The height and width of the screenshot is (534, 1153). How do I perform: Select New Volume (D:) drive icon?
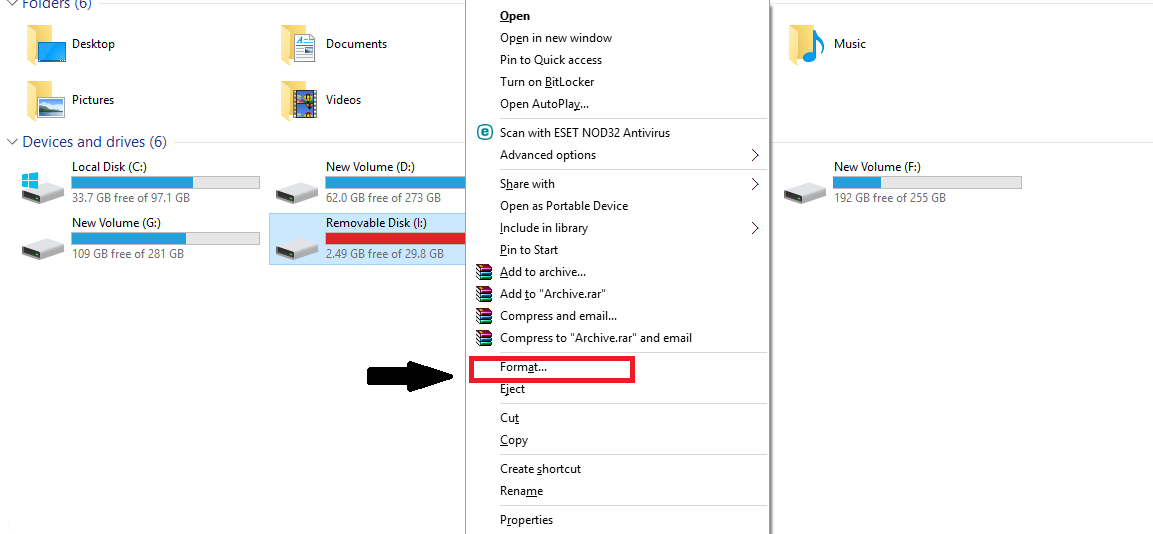(x=296, y=193)
